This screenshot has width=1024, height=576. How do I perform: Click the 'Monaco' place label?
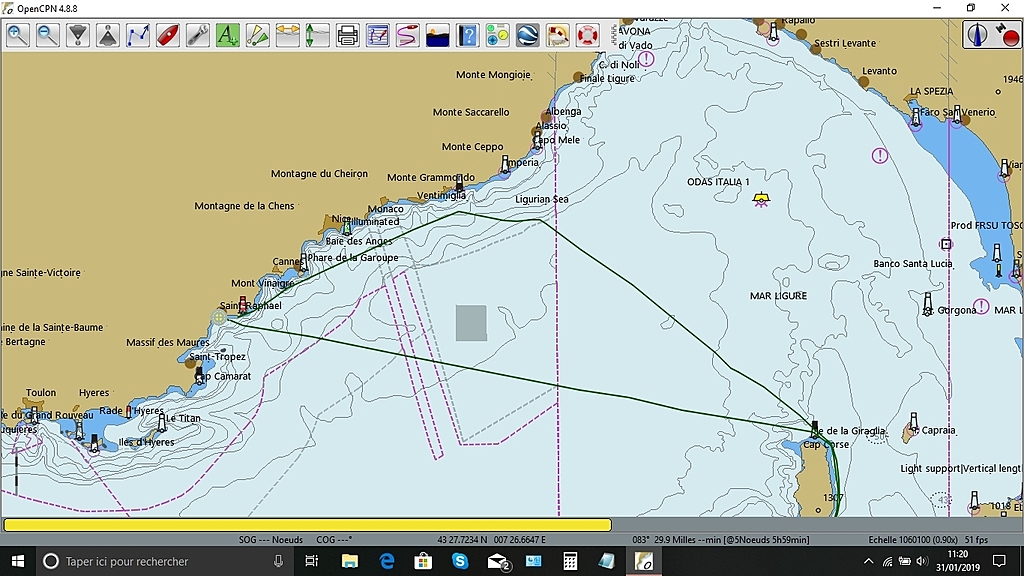tap(385, 209)
